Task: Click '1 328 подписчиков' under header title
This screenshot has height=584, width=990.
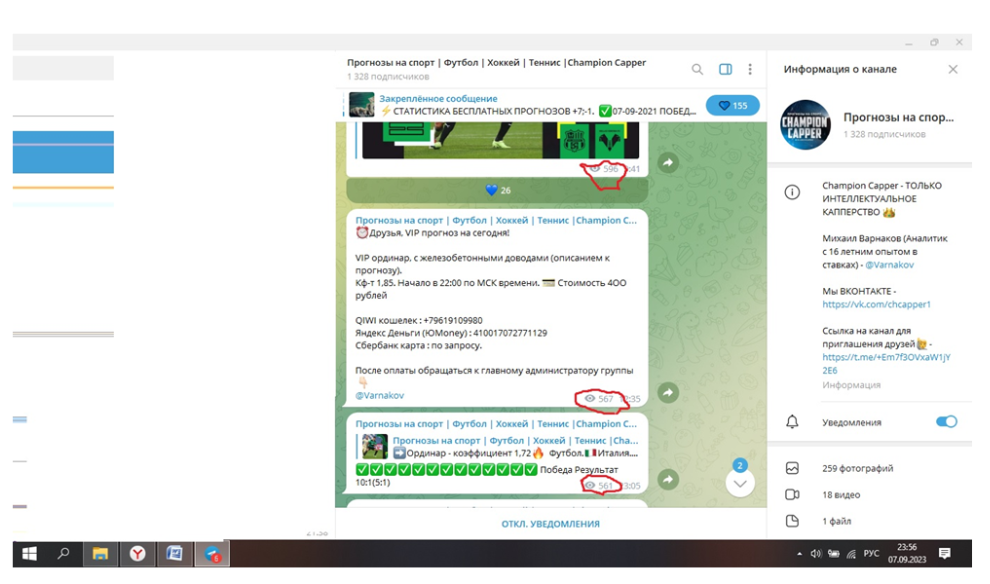Action: coord(388,76)
